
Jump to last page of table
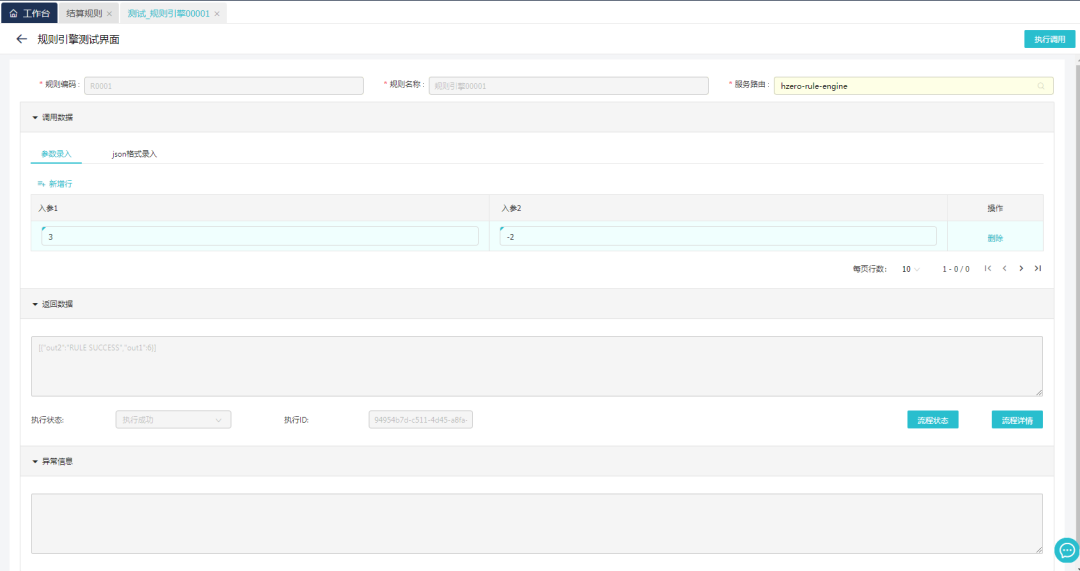1038,268
